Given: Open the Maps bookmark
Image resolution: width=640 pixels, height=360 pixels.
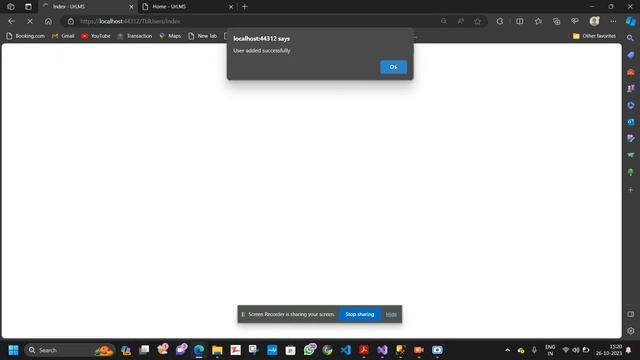Looking at the screenshot, I should tap(170, 36).
